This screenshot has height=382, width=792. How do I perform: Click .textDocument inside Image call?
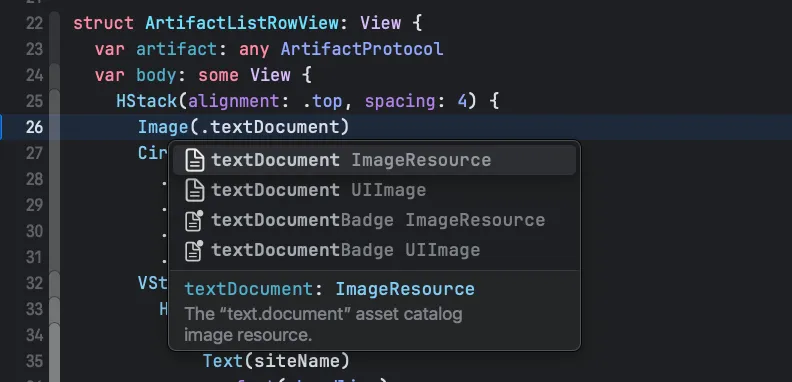tap(271, 127)
